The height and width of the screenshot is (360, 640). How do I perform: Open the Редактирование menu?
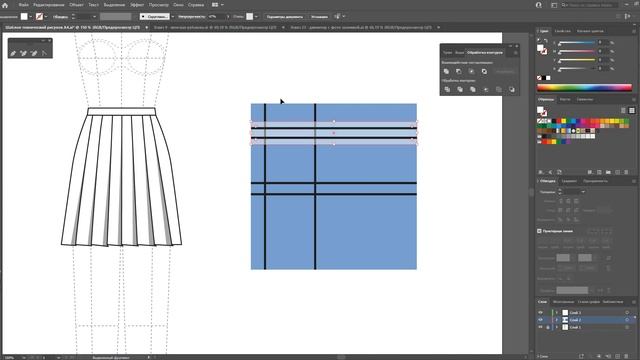tap(49, 5)
